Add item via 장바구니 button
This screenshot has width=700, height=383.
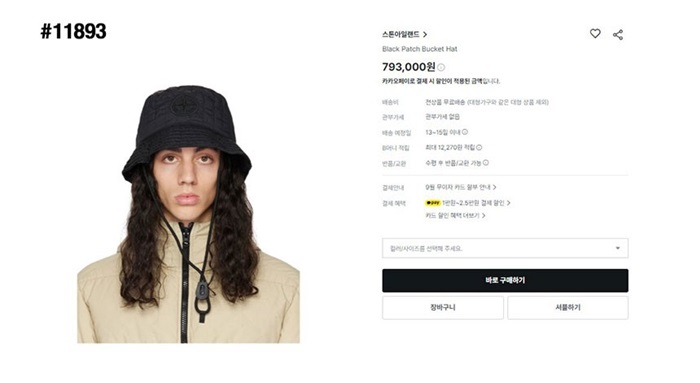pyautogui.click(x=443, y=308)
